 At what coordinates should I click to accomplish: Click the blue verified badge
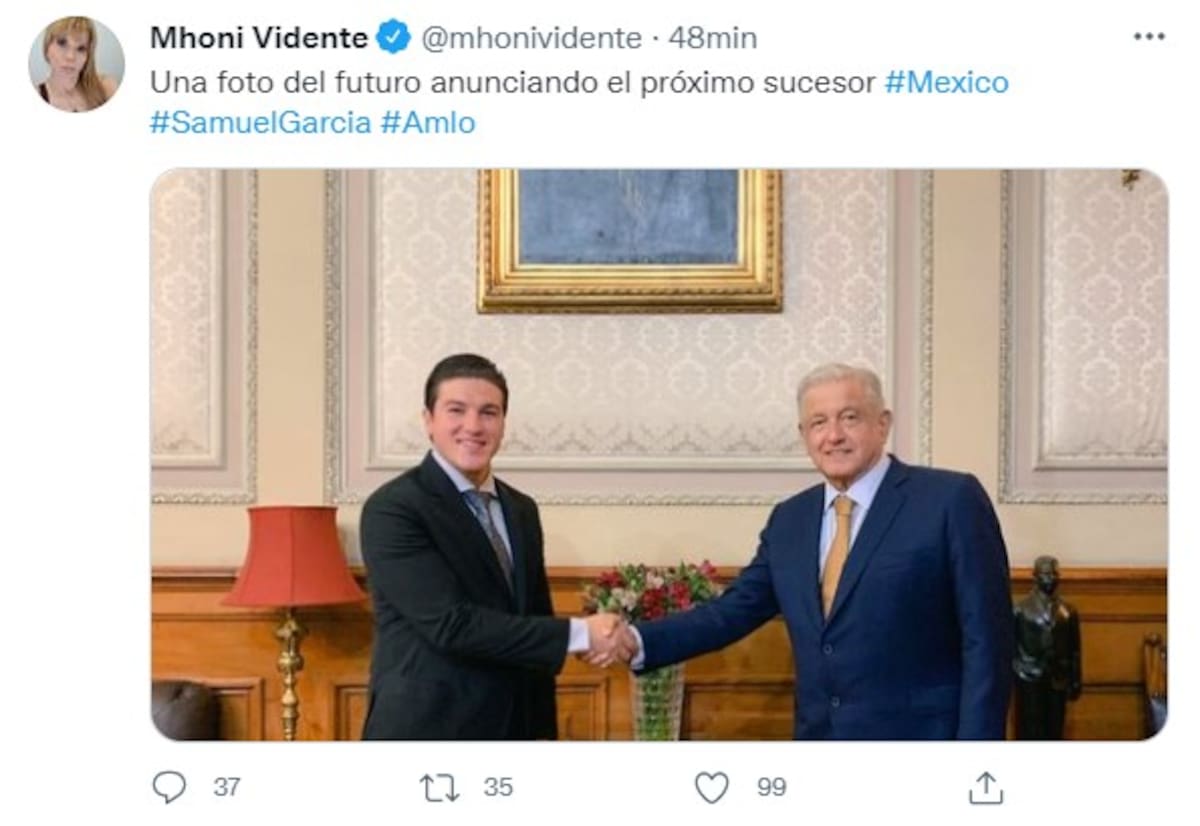(x=393, y=38)
